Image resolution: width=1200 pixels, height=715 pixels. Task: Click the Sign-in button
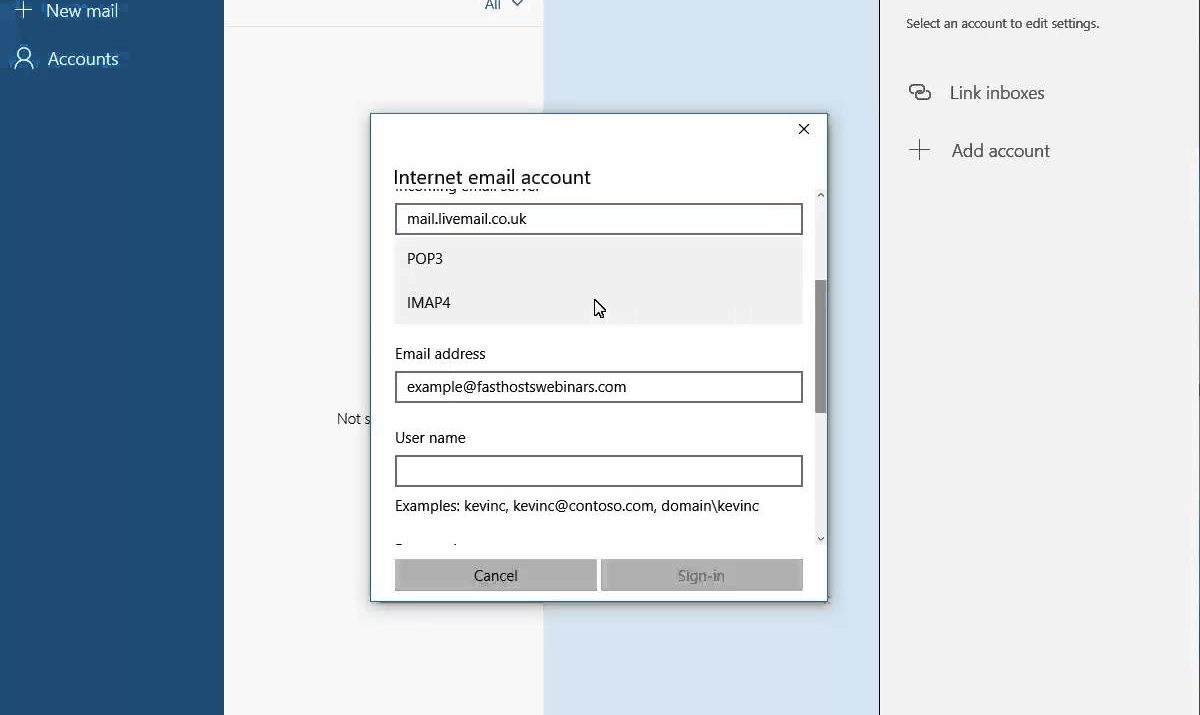point(701,575)
